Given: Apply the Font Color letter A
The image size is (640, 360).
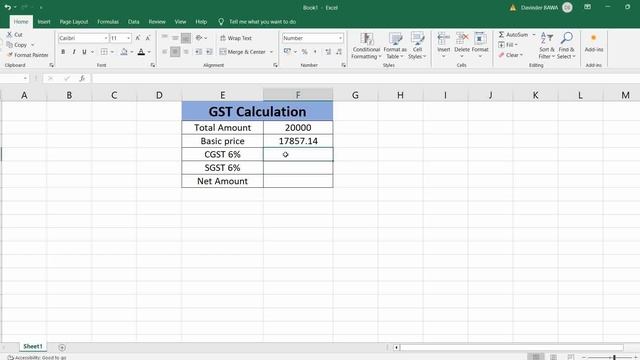Looking at the screenshot, I should [141, 52].
